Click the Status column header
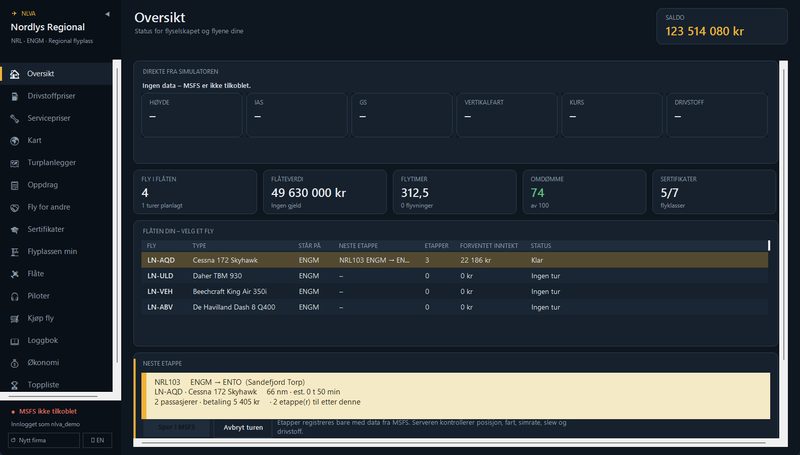This screenshot has width=800, height=455. [541, 246]
